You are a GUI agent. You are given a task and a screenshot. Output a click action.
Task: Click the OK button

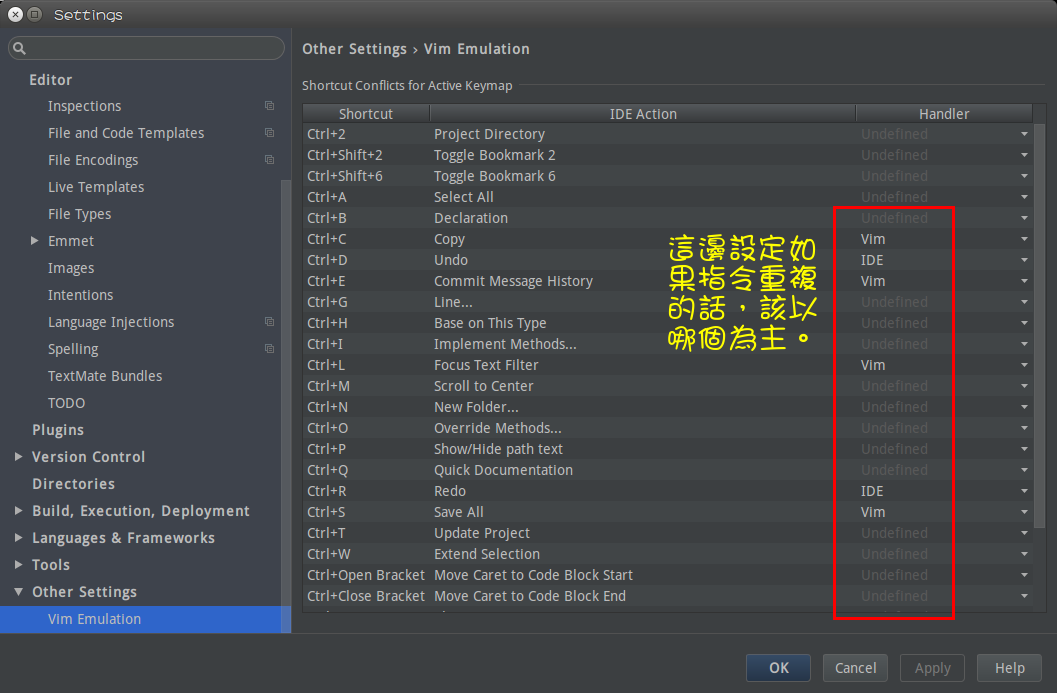tap(778, 667)
